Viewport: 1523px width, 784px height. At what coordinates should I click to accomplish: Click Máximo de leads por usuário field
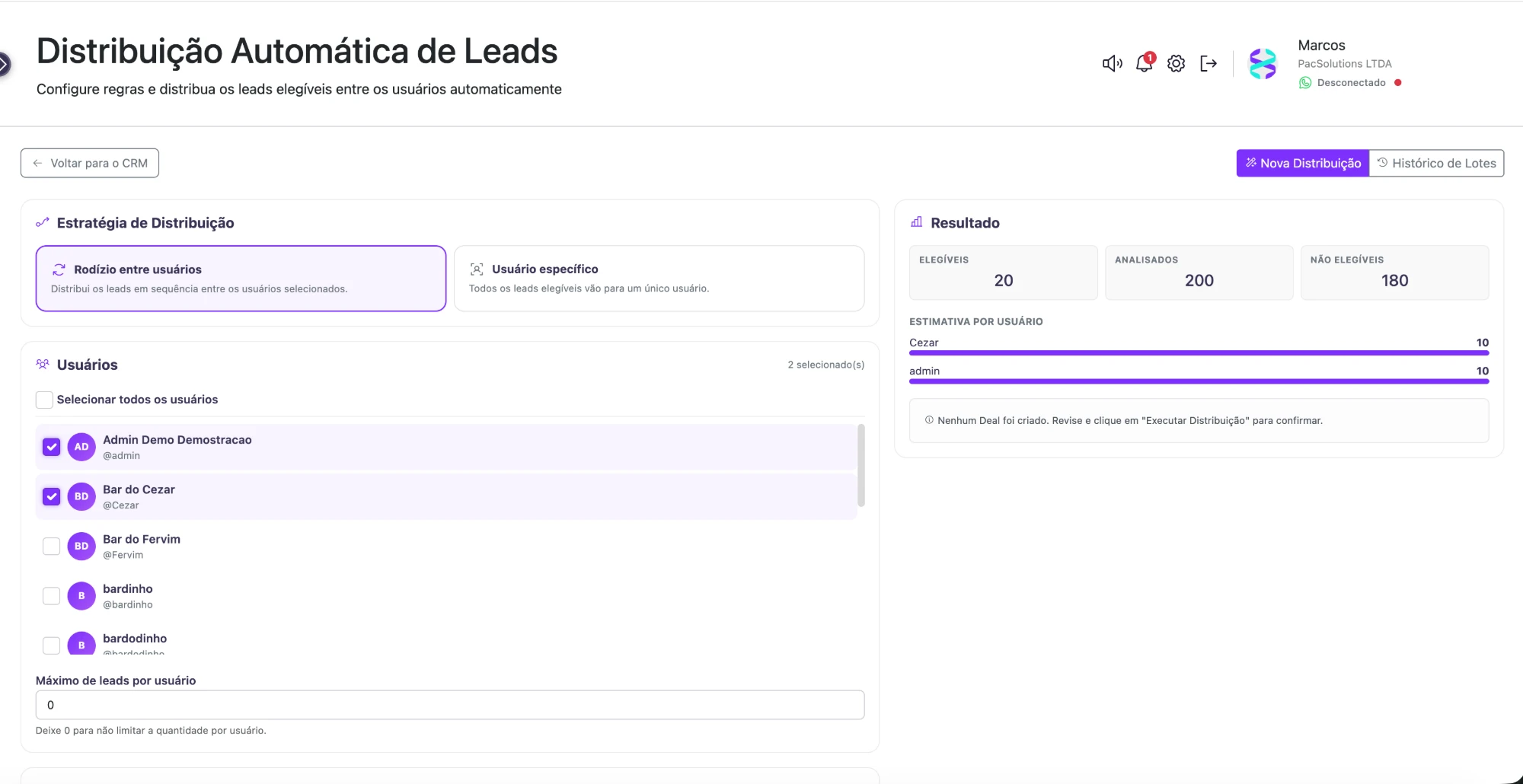tap(450, 705)
